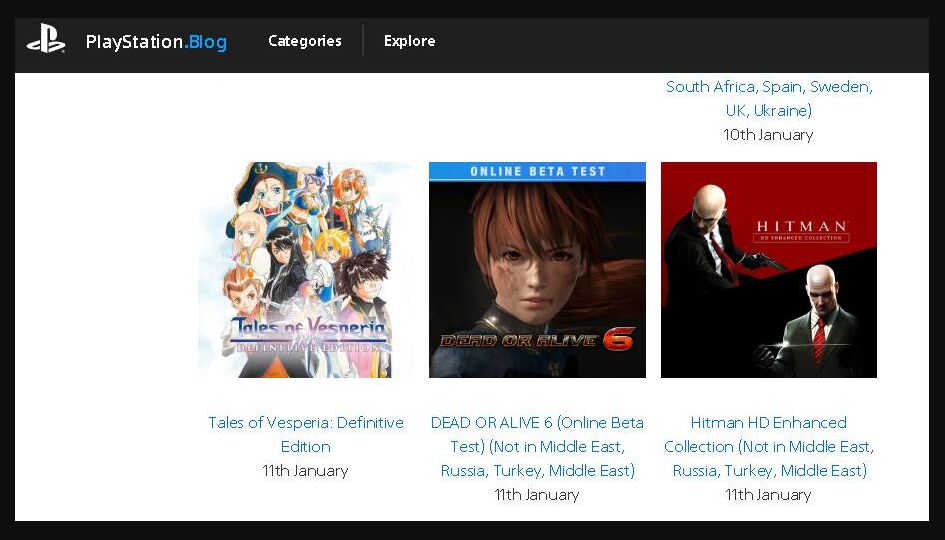Open Hitman HD Enhanced Collection title link
This screenshot has height=540, width=945.
click(x=769, y=447)
